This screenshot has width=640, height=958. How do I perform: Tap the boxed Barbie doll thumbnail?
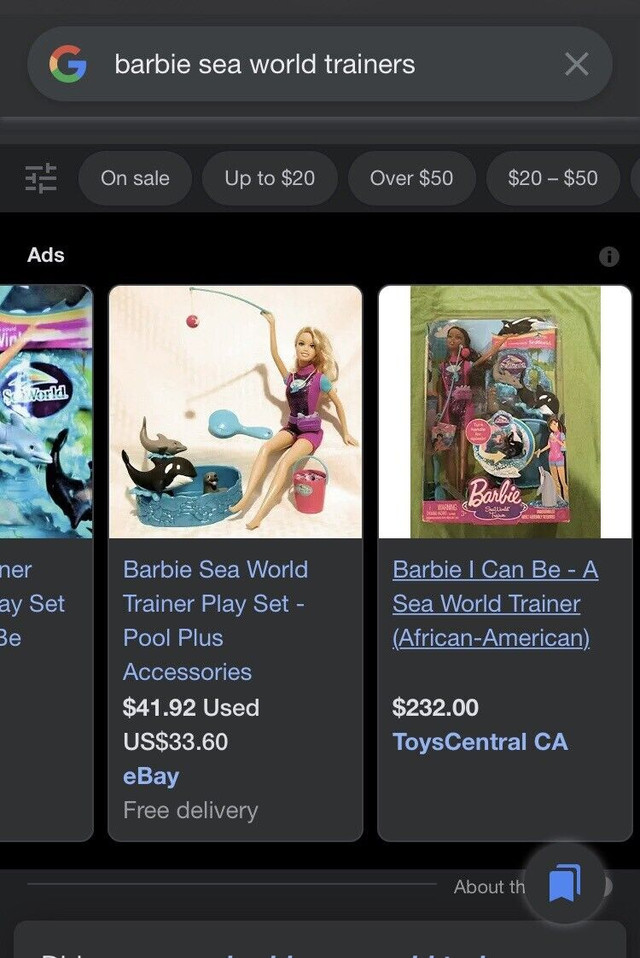pos(504,412)
